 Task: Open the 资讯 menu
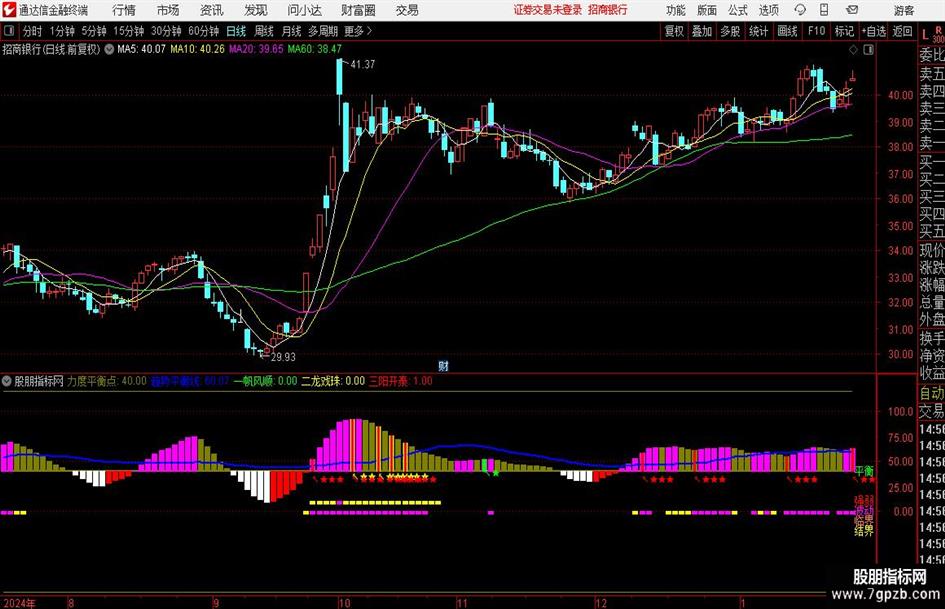[212, 10]
